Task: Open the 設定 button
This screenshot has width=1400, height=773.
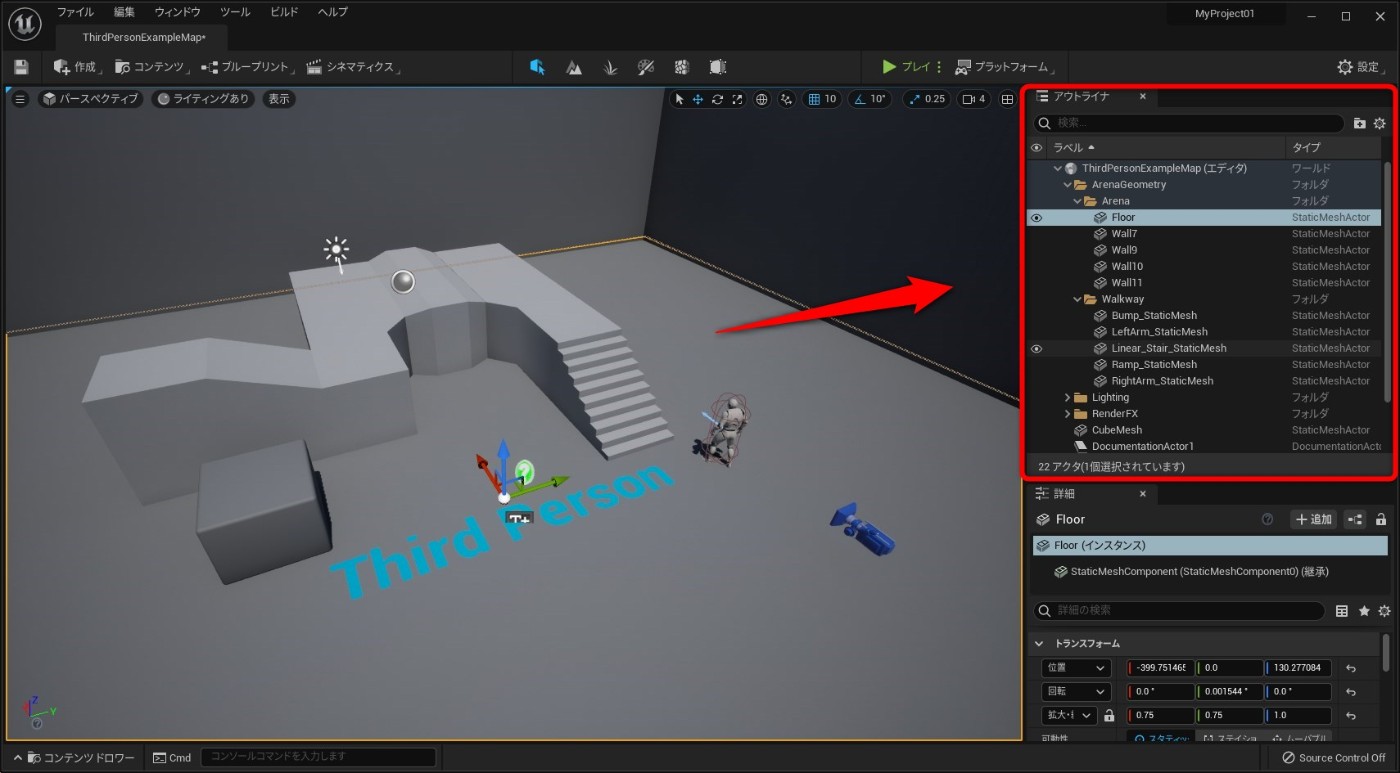Action: [1359, 67]
